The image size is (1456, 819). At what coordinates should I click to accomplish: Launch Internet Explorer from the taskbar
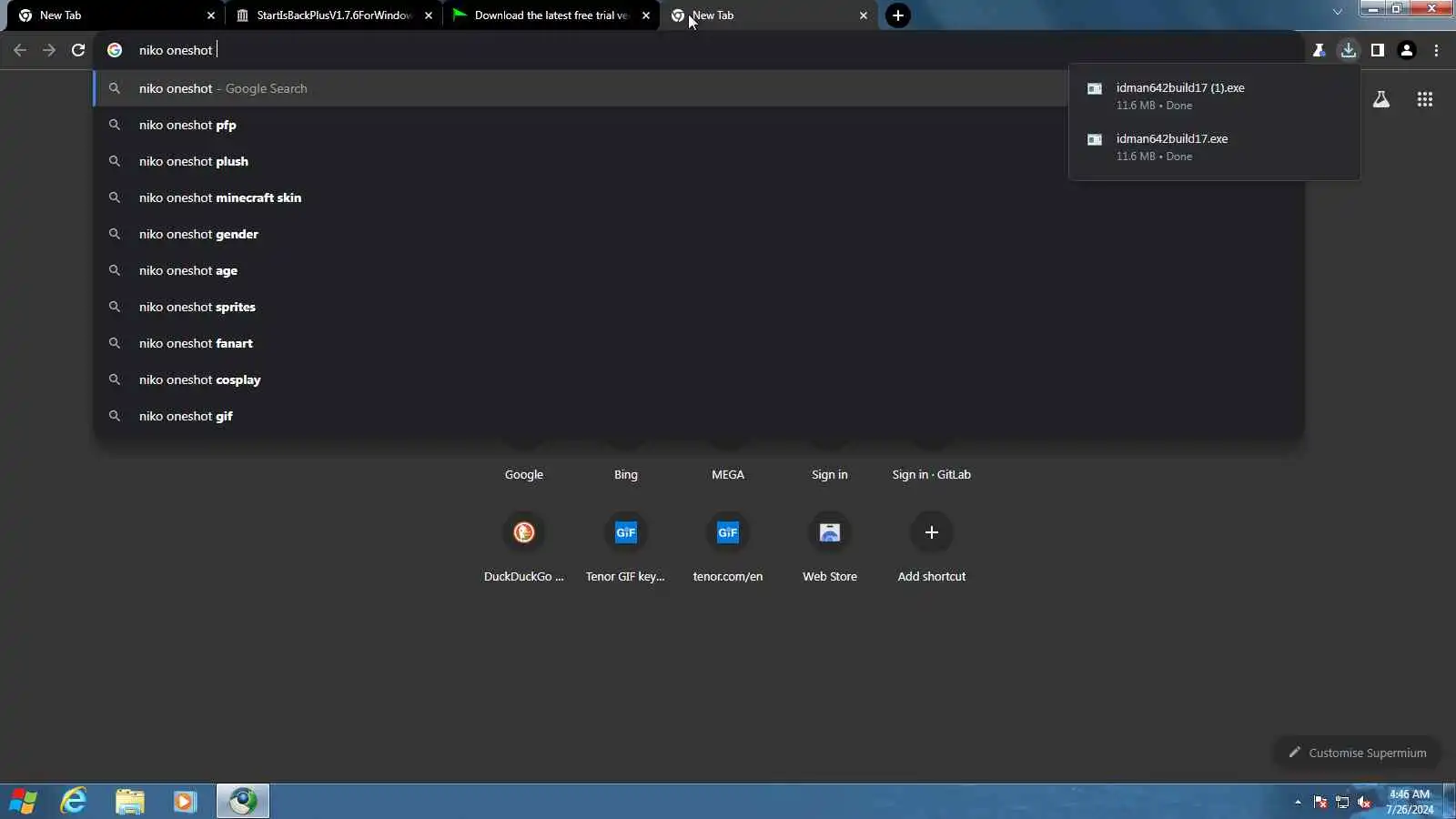(x=74, y=802)
